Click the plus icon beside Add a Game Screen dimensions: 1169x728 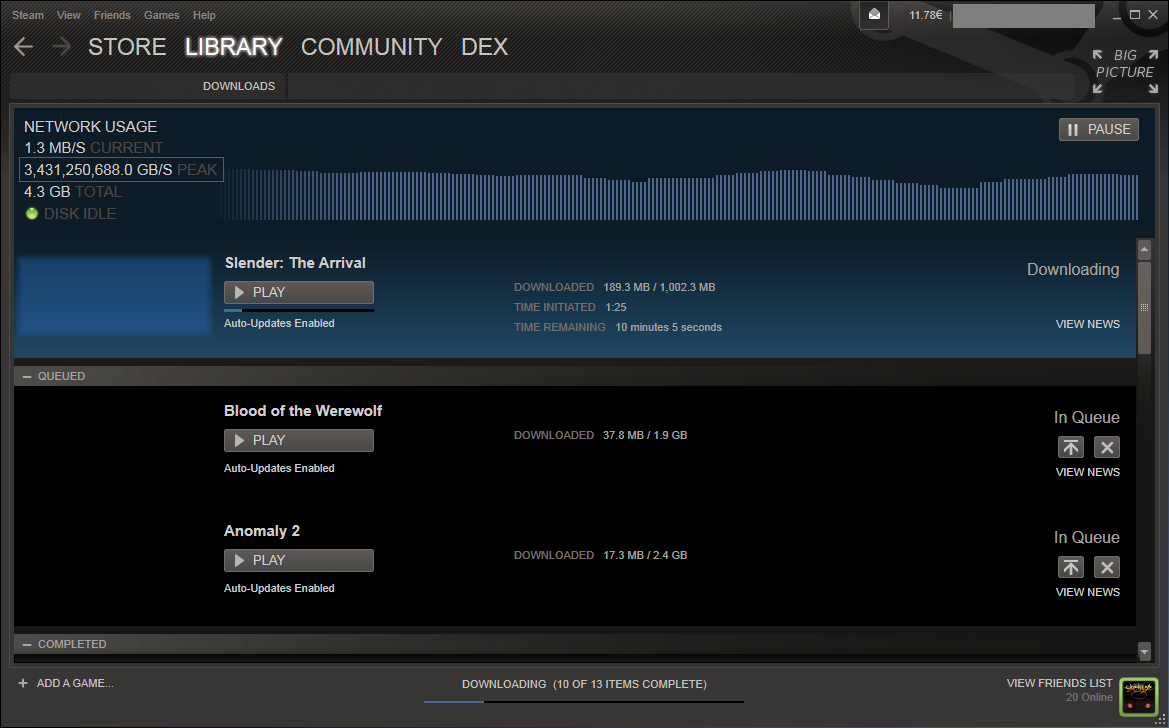23,683
